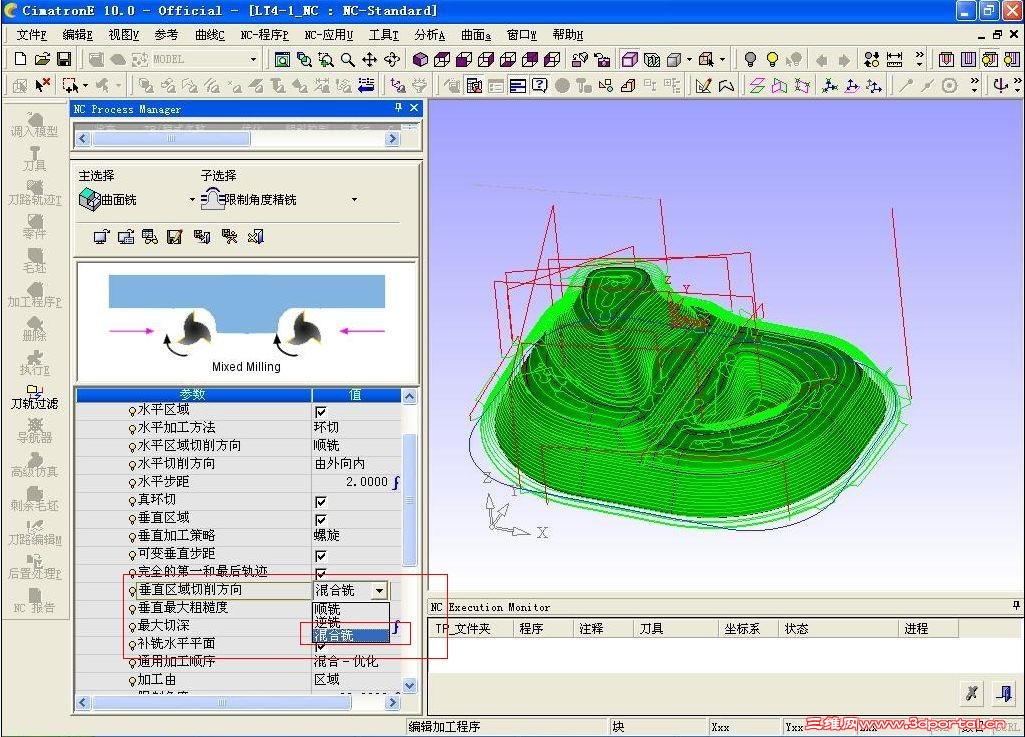Open the 曲线C menu
Viewport: 1025px width, 737px height.
click(210, 35)
